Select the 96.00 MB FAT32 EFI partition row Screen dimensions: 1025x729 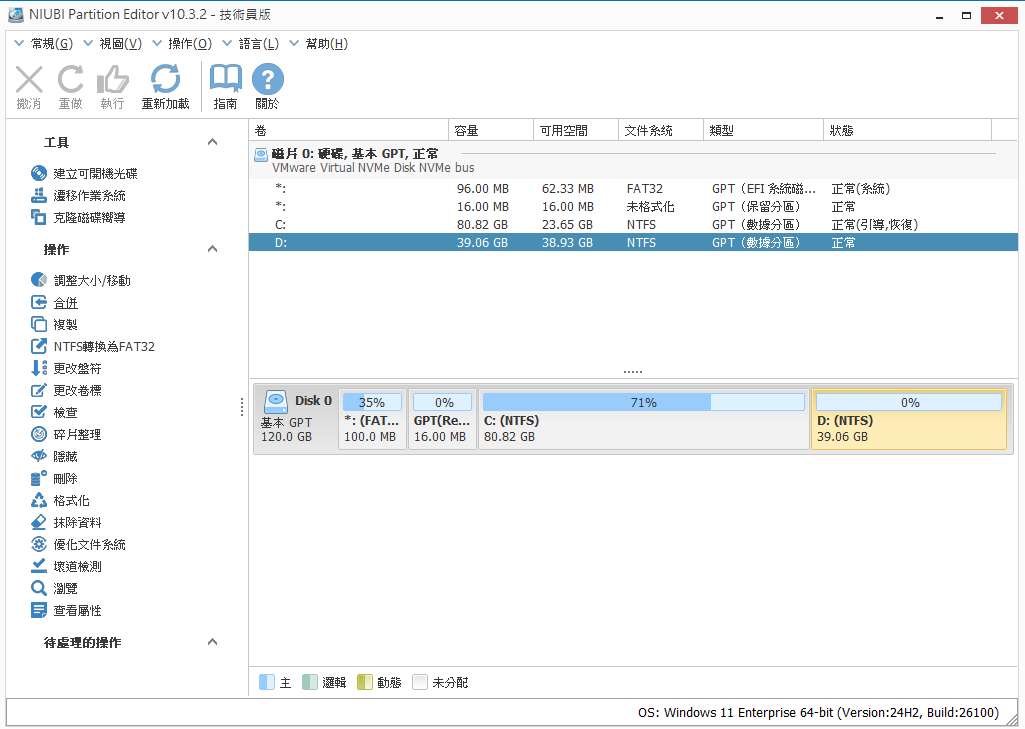[633, 188]
